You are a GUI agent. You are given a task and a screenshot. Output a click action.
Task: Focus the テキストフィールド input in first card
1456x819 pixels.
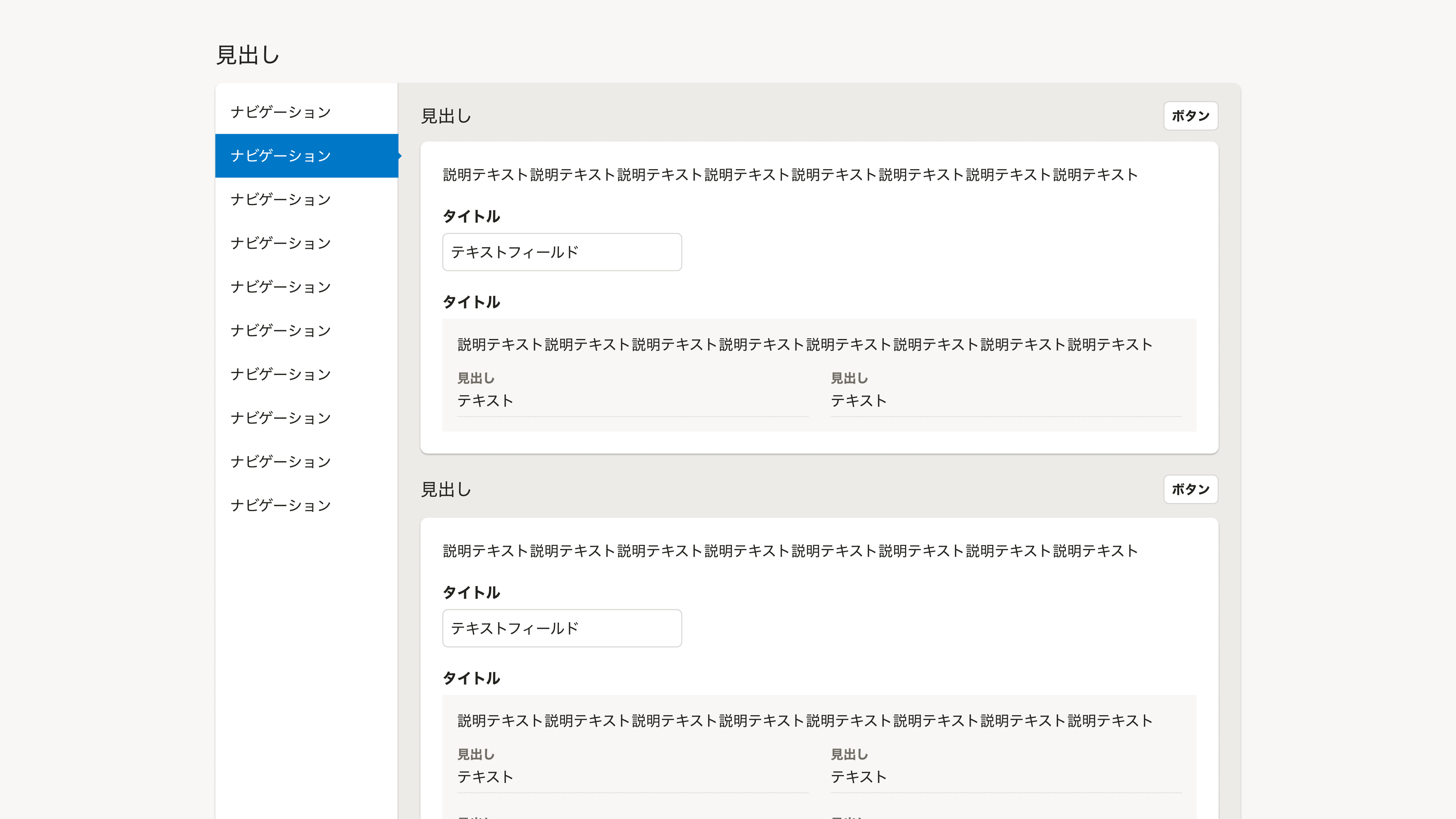pyautogui.click(x=562, y=252)
